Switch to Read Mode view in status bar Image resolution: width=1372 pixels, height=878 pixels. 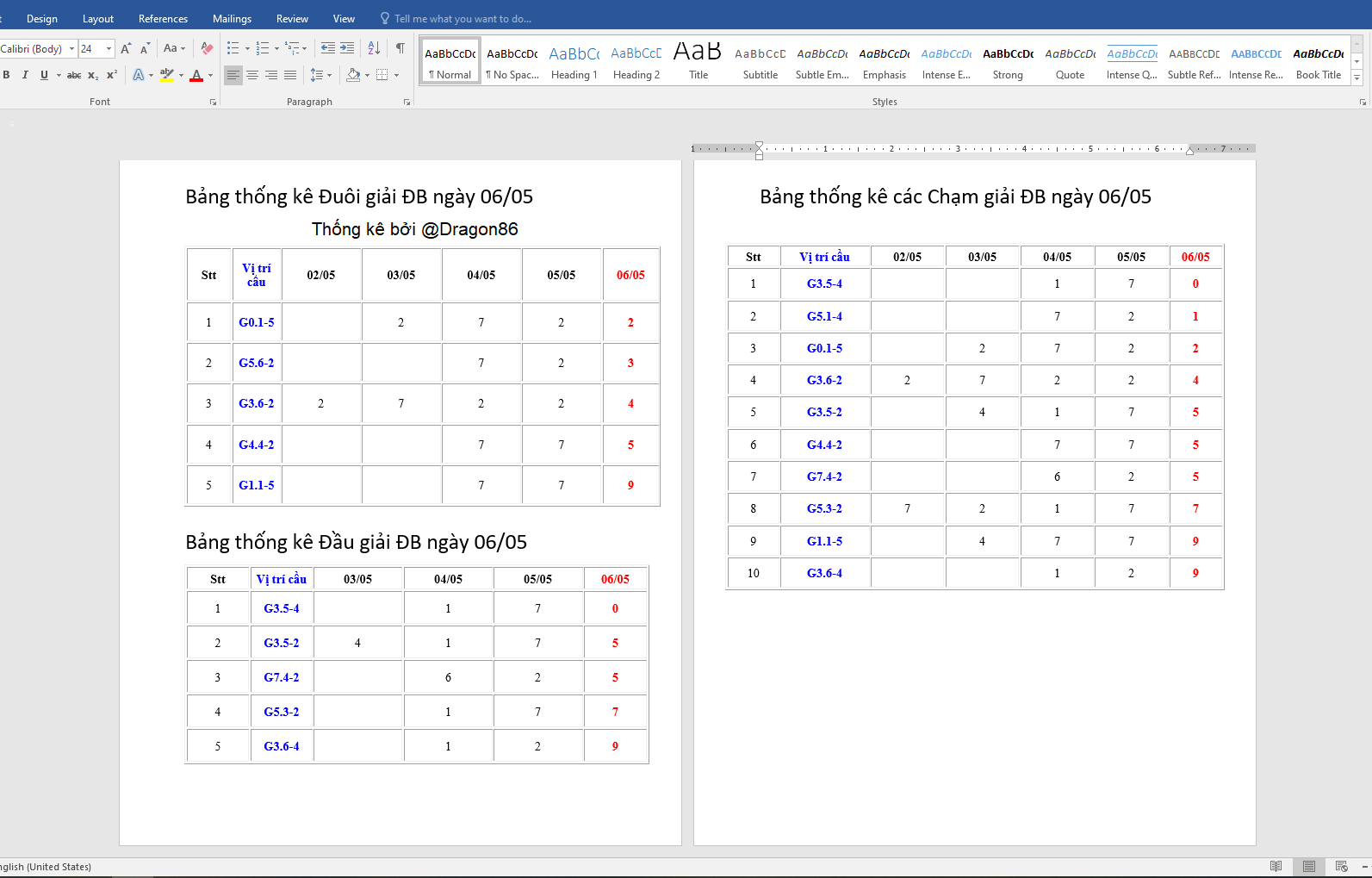click(x=1276, y=866)
